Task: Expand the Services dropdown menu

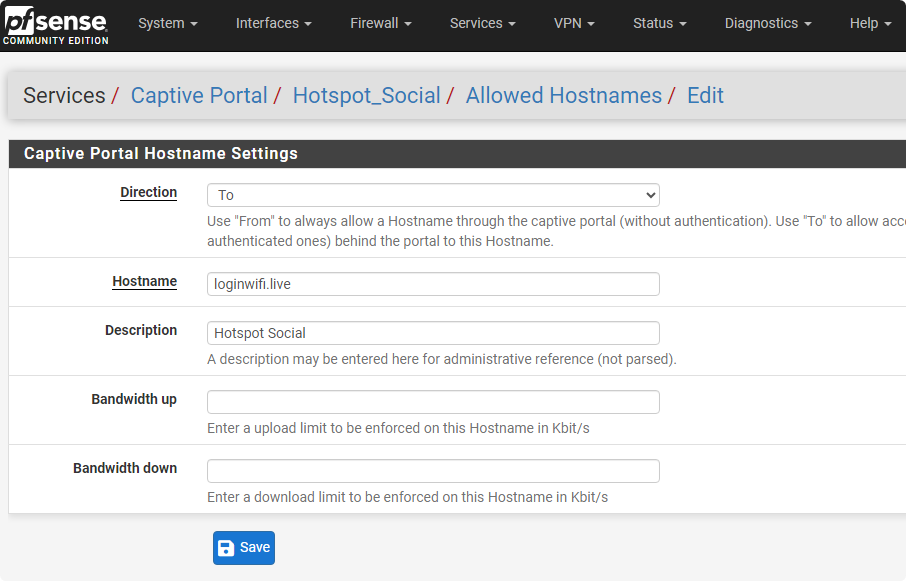Action: click(482, 23)
